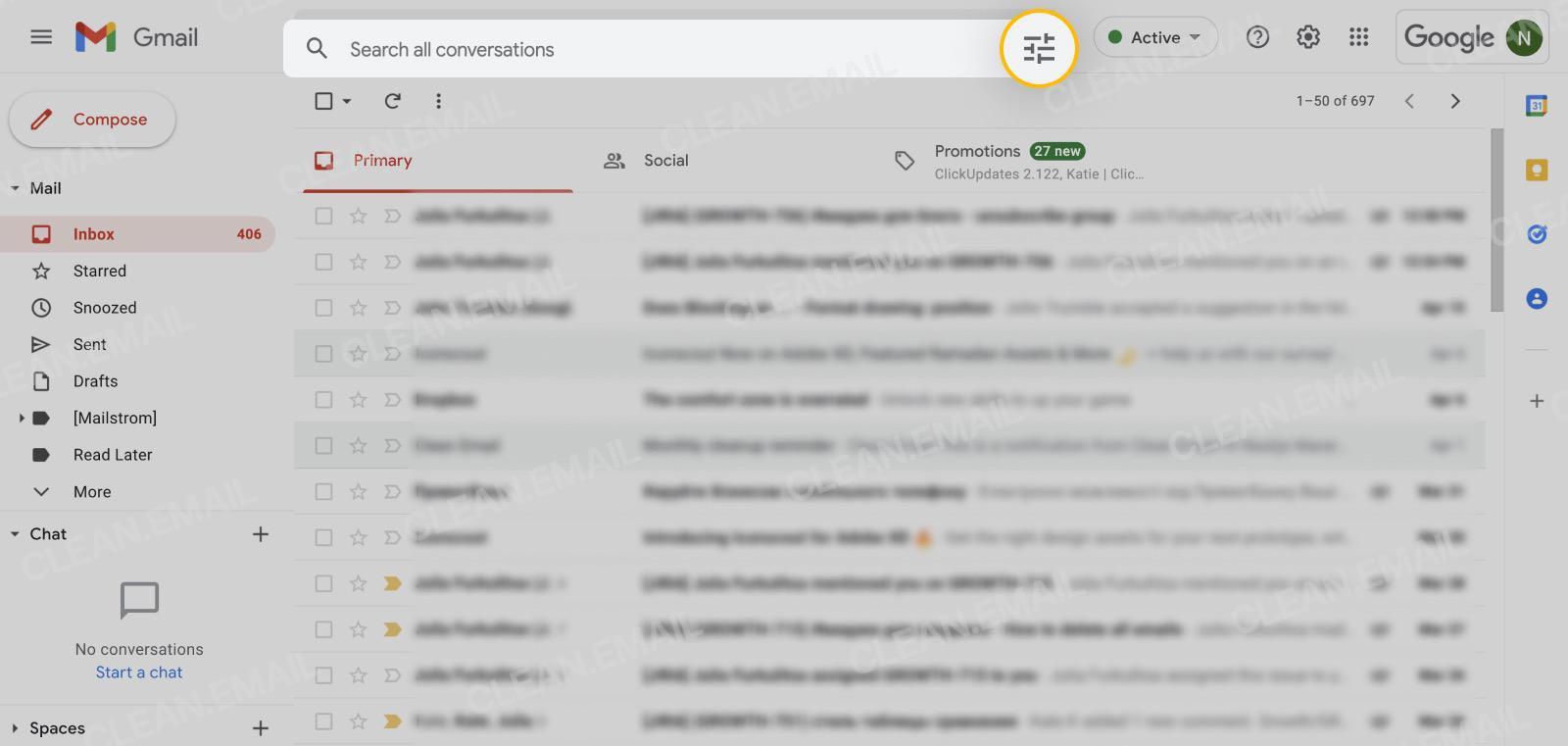Viewport: 1568px width, 746px height.
Task: Click the 27 new badge
Action: [1056, 151]
